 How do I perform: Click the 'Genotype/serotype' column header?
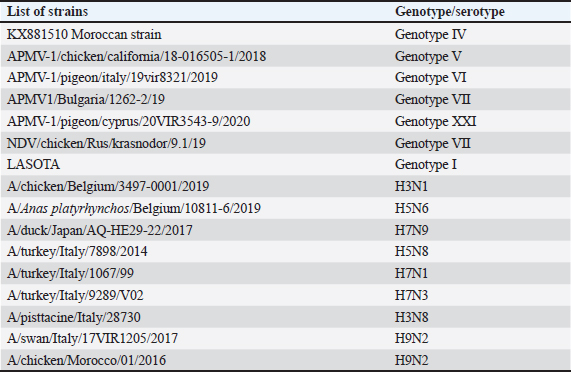coord(450,12)
